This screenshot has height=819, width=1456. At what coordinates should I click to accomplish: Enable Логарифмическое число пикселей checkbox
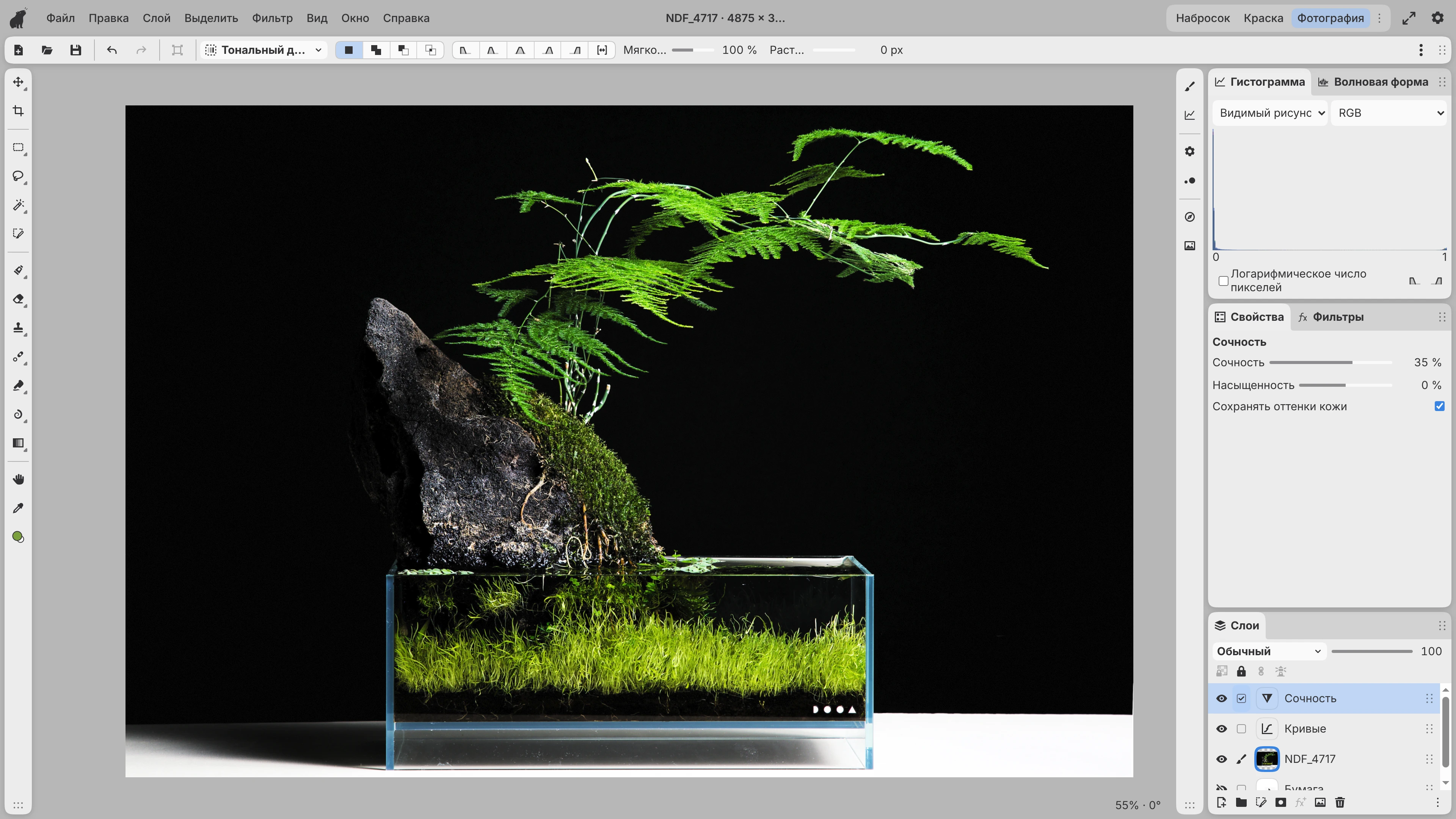1224,281
